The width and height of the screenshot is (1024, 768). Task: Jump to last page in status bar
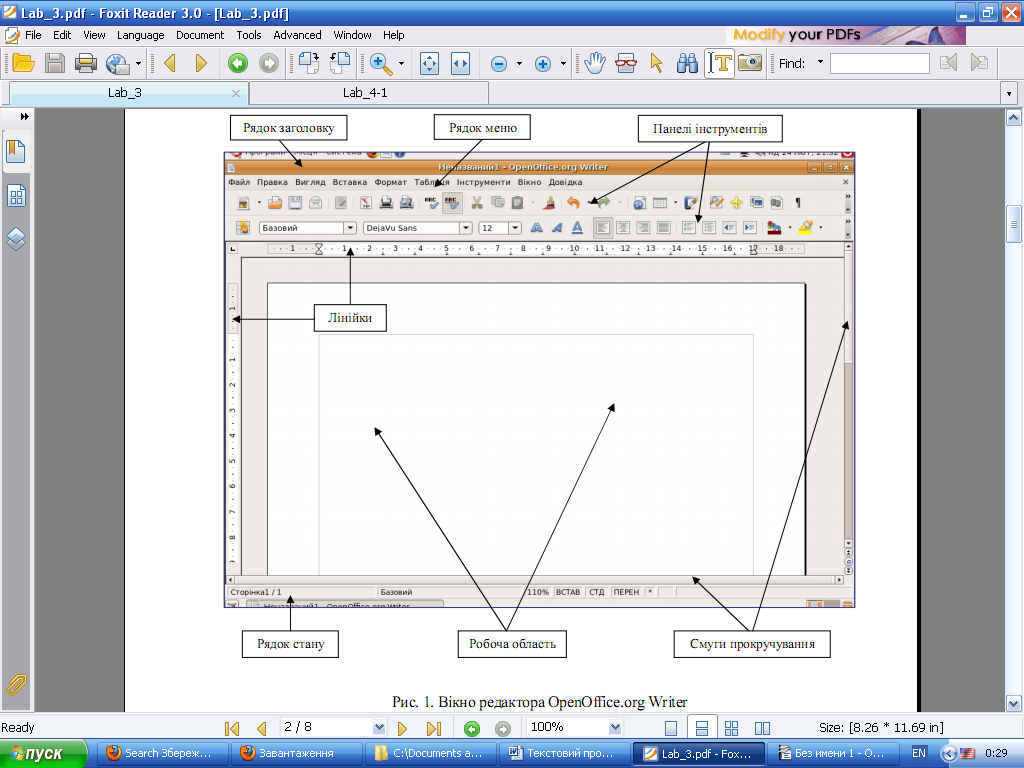click(434, 728)
